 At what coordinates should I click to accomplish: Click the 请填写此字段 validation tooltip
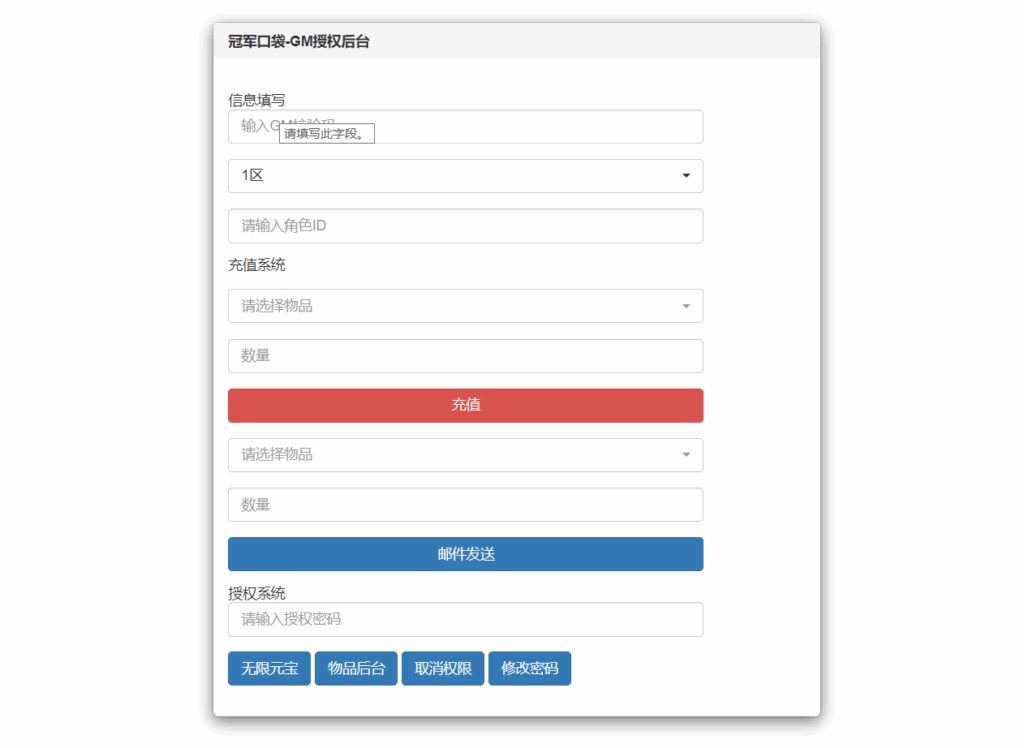[326, 134]
